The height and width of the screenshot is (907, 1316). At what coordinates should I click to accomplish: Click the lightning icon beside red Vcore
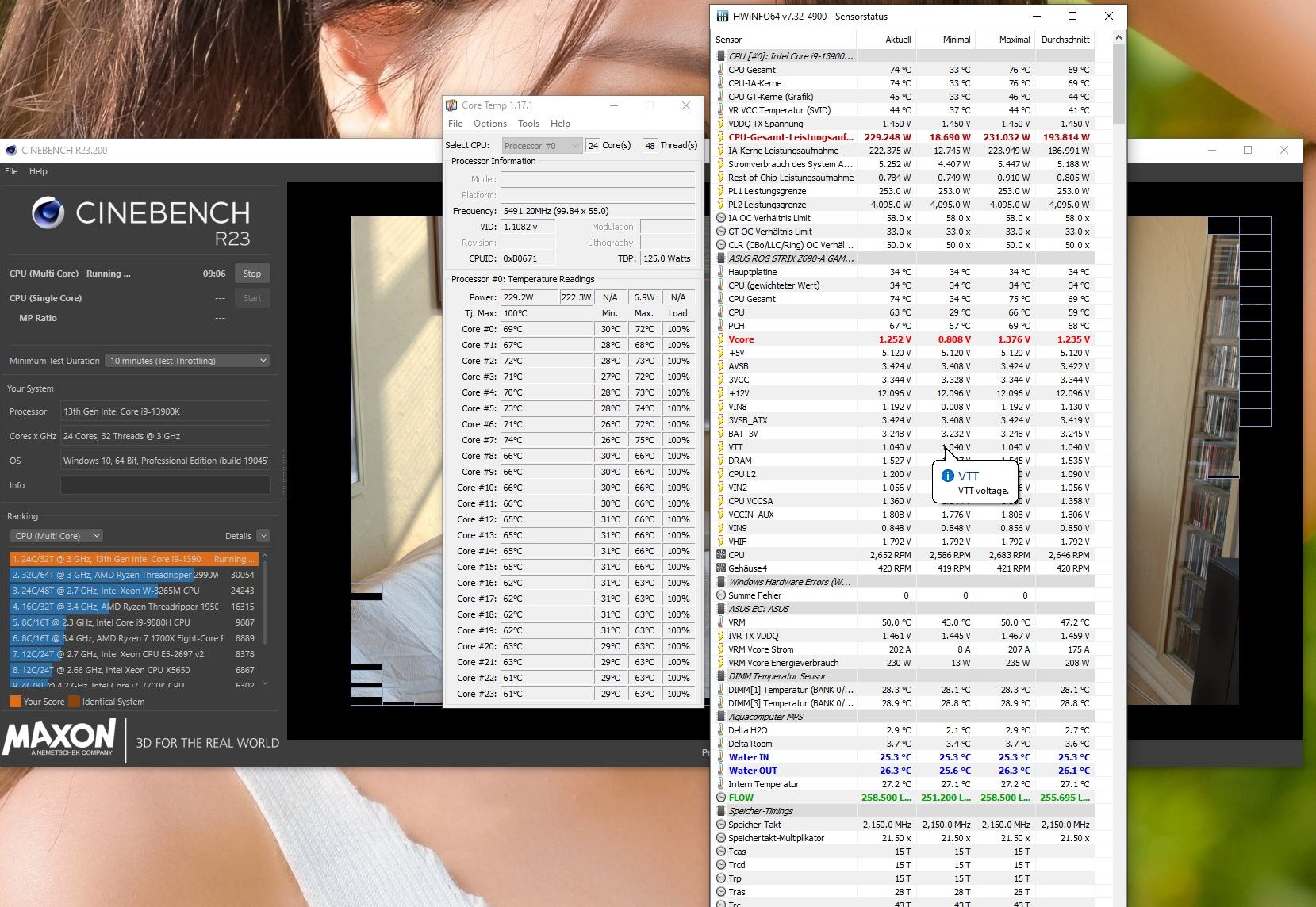point(721,339)
